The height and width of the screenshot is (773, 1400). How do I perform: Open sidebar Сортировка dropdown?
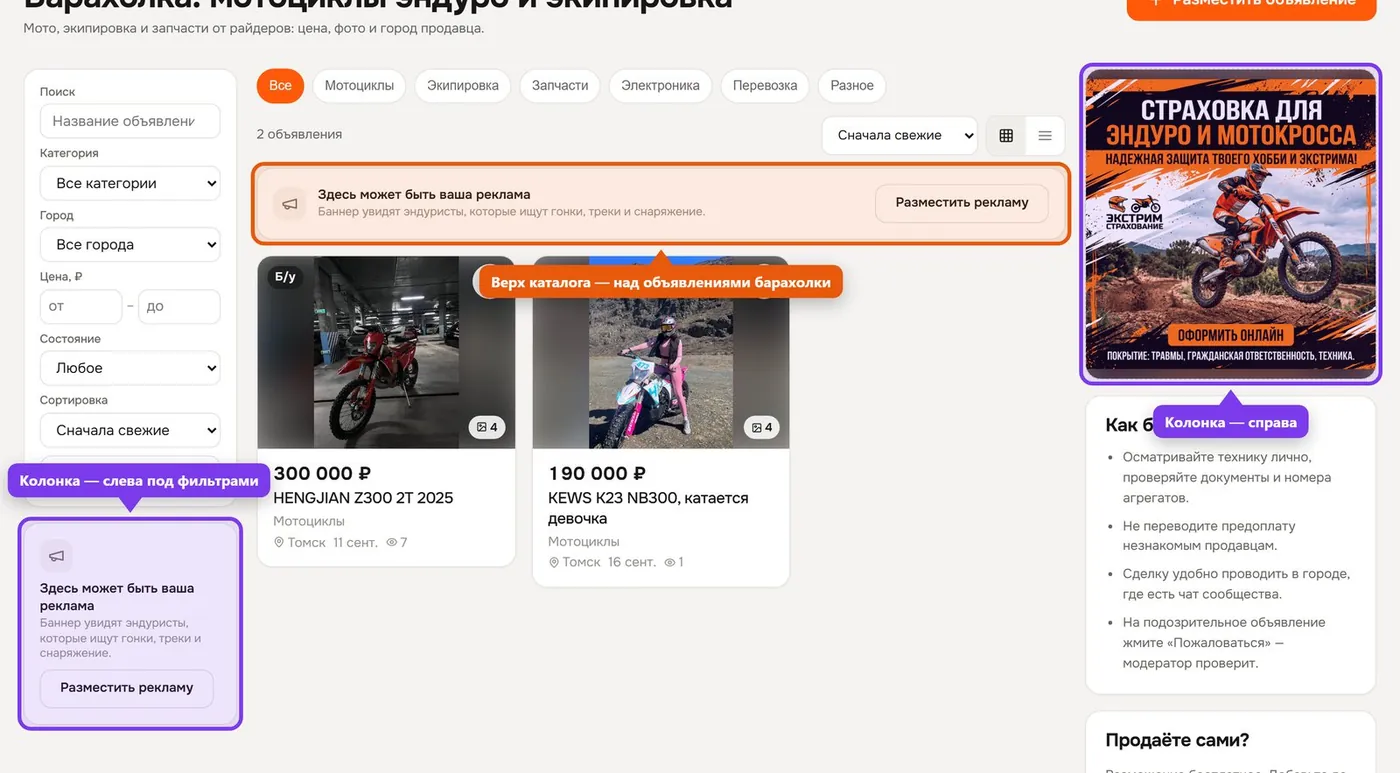point(130,430)
